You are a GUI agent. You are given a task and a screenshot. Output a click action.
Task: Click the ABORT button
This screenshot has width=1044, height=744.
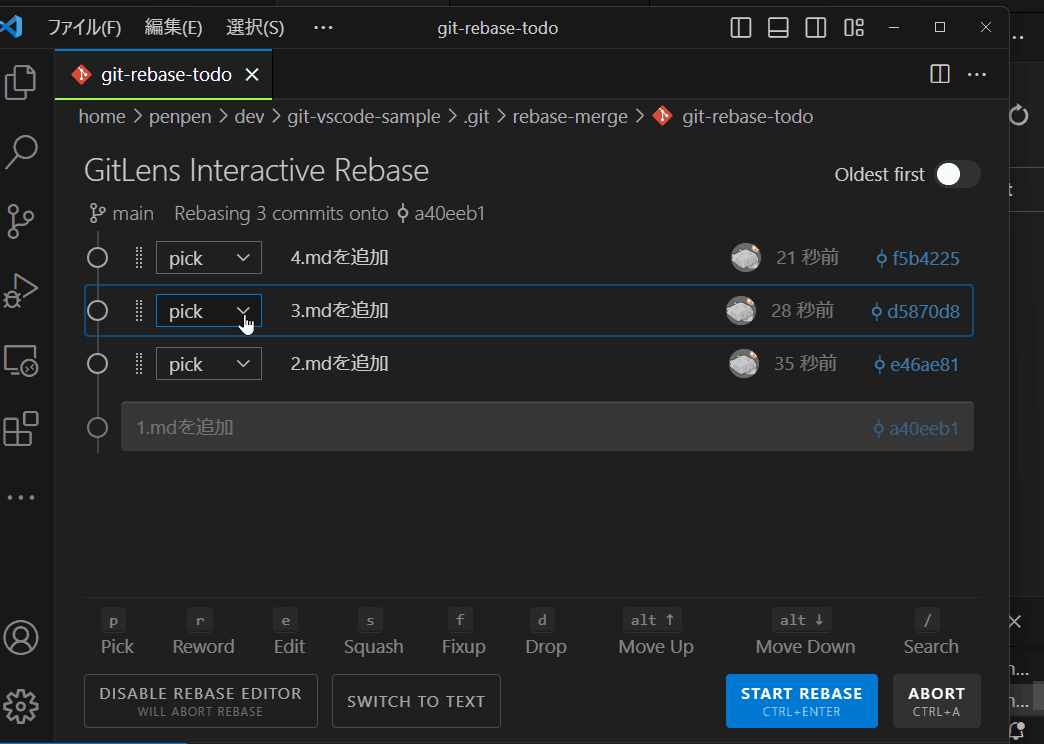point(936,701)
